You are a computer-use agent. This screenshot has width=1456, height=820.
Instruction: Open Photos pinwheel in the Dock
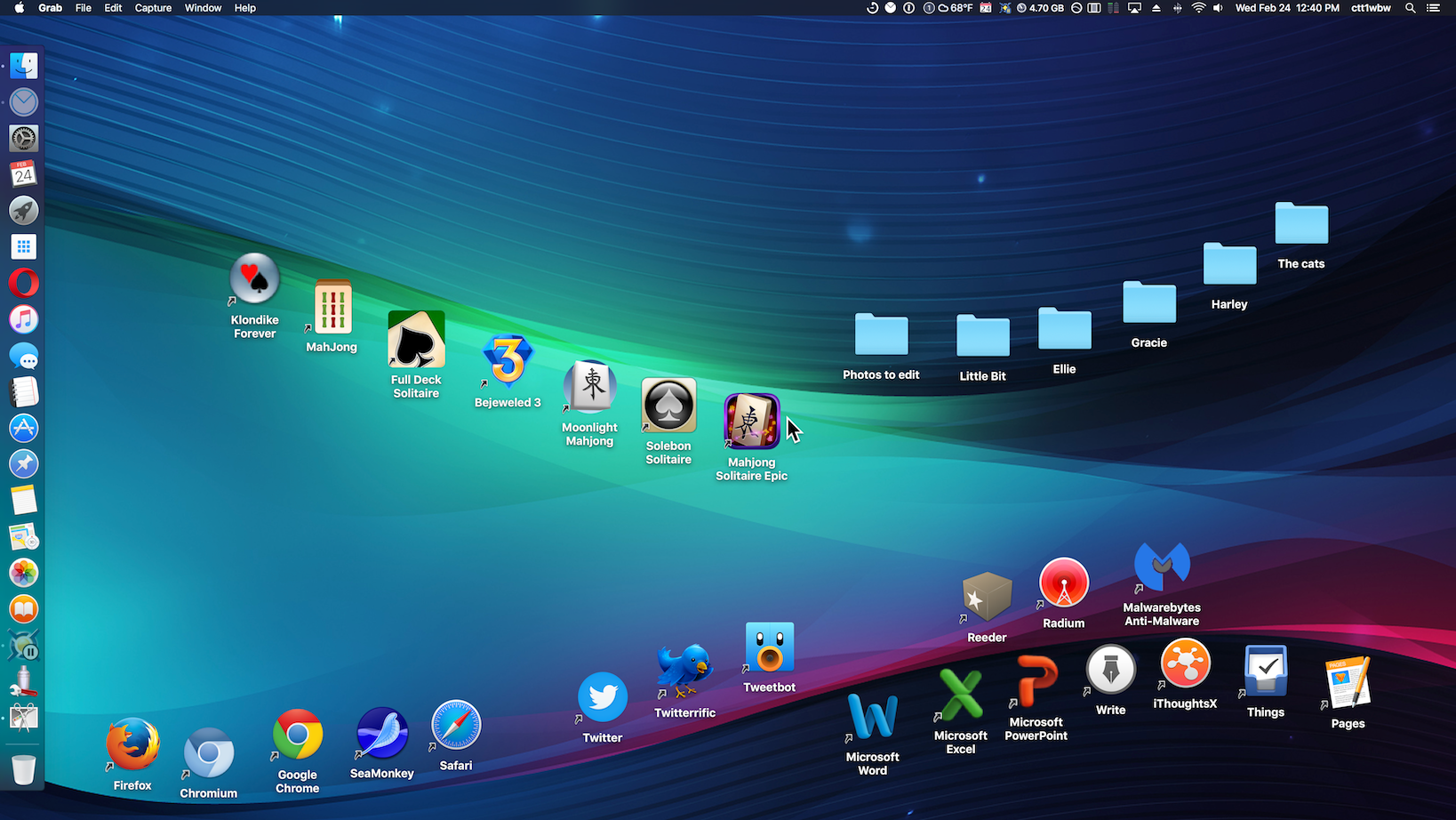pyautogui.click(x=24, y=573)
